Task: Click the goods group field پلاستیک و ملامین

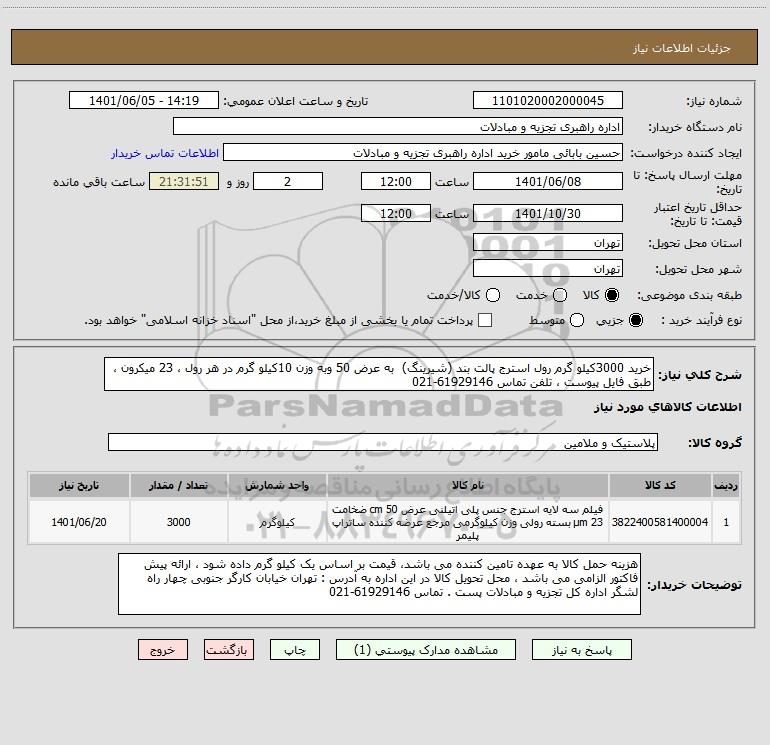Action: point(383,442)
